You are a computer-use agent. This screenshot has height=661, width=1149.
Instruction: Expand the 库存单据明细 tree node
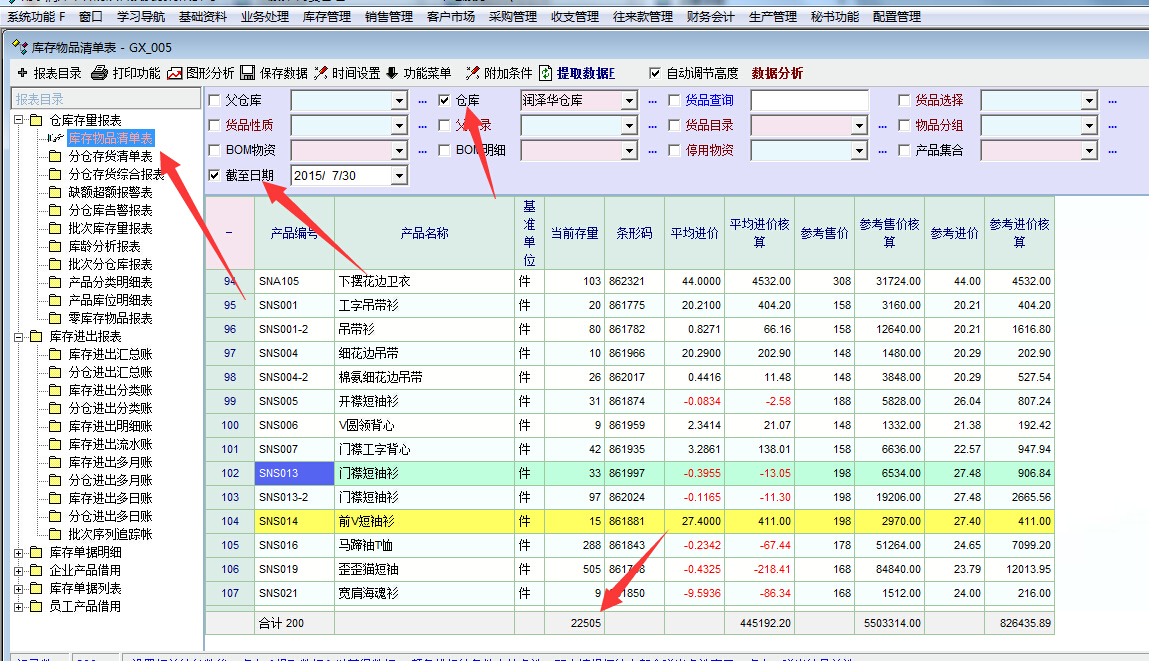point(20,552)
